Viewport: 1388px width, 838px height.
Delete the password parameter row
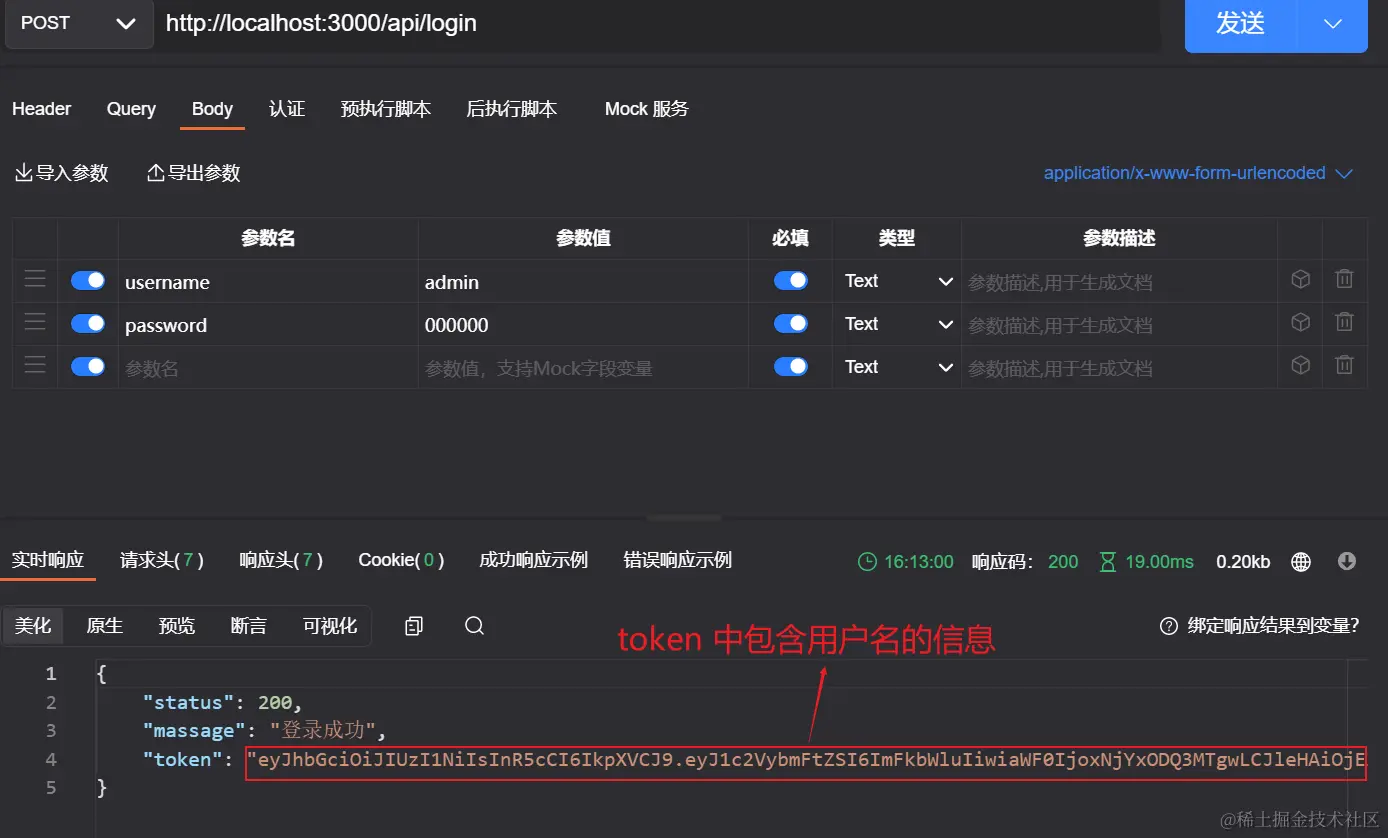(1345, 322)
